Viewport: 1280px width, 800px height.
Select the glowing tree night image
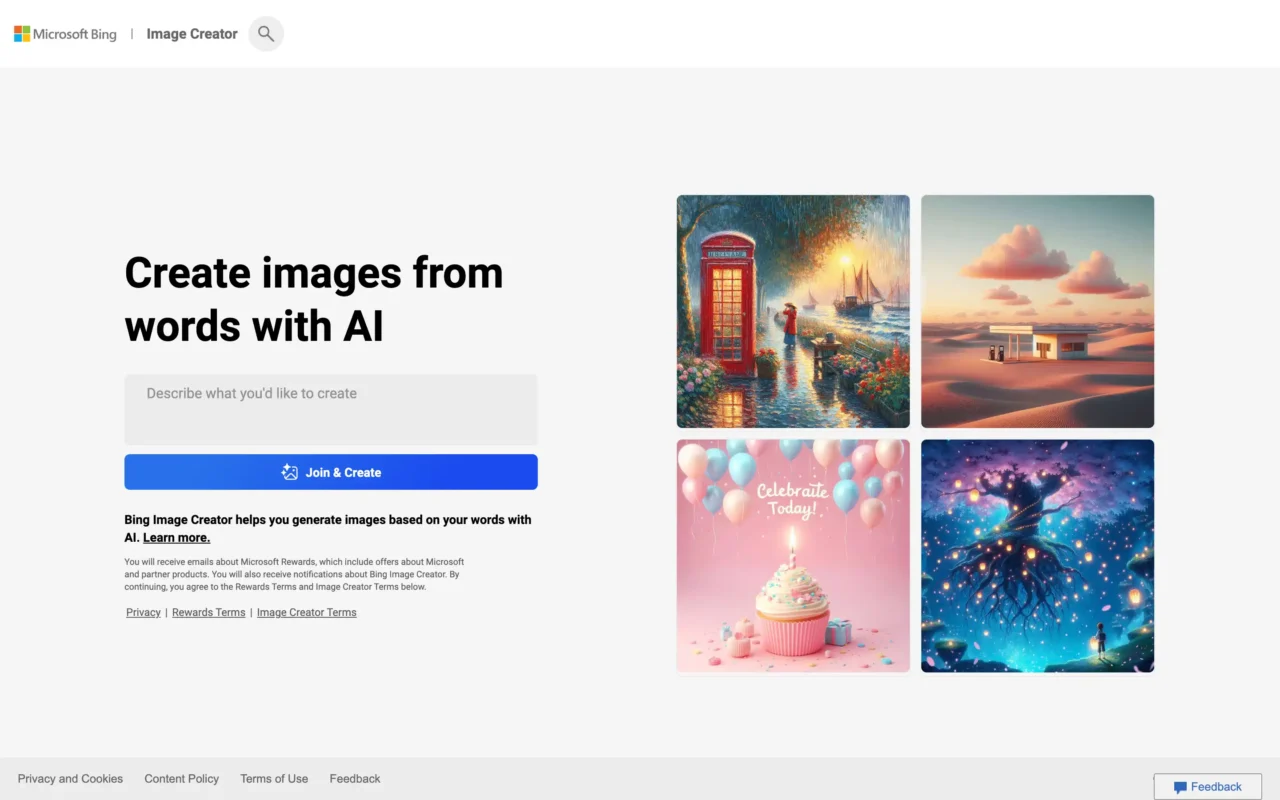[x=1037, y=556]
